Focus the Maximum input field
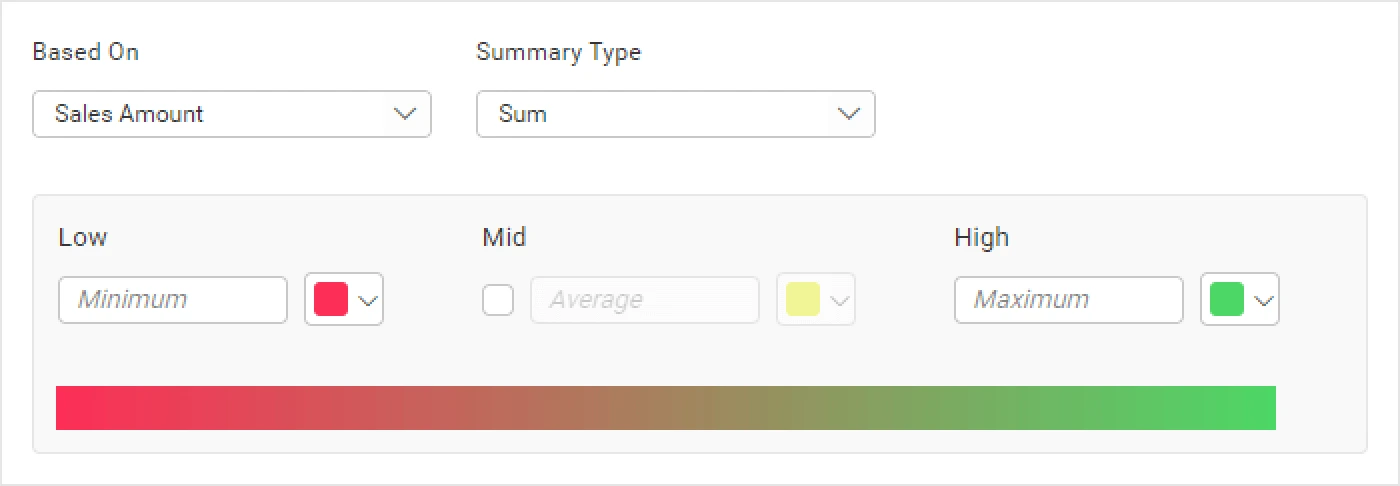1400x486 pixels. coord(1069,300)
